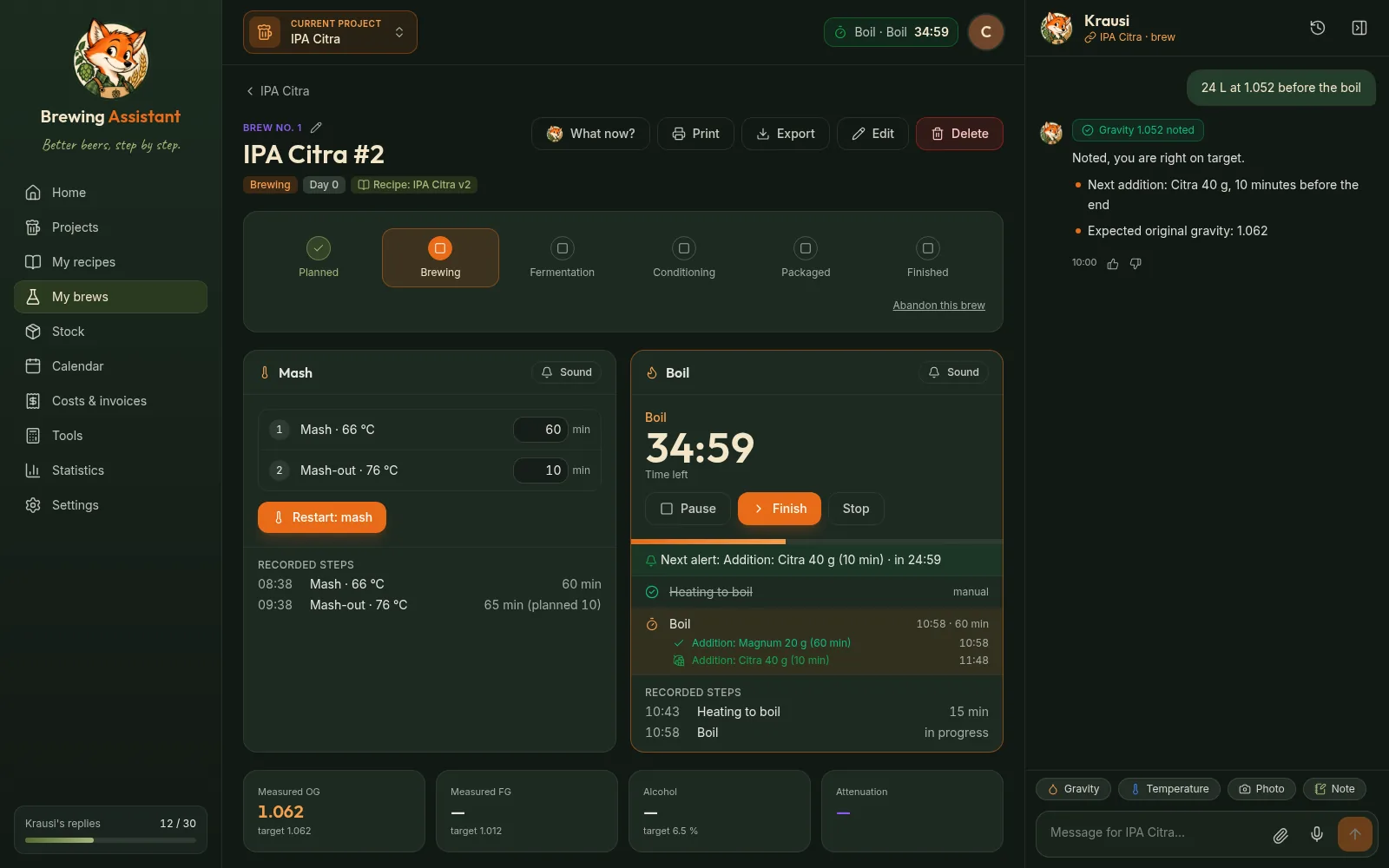
Task: Open the Calendar page
Action: point(110,366)
